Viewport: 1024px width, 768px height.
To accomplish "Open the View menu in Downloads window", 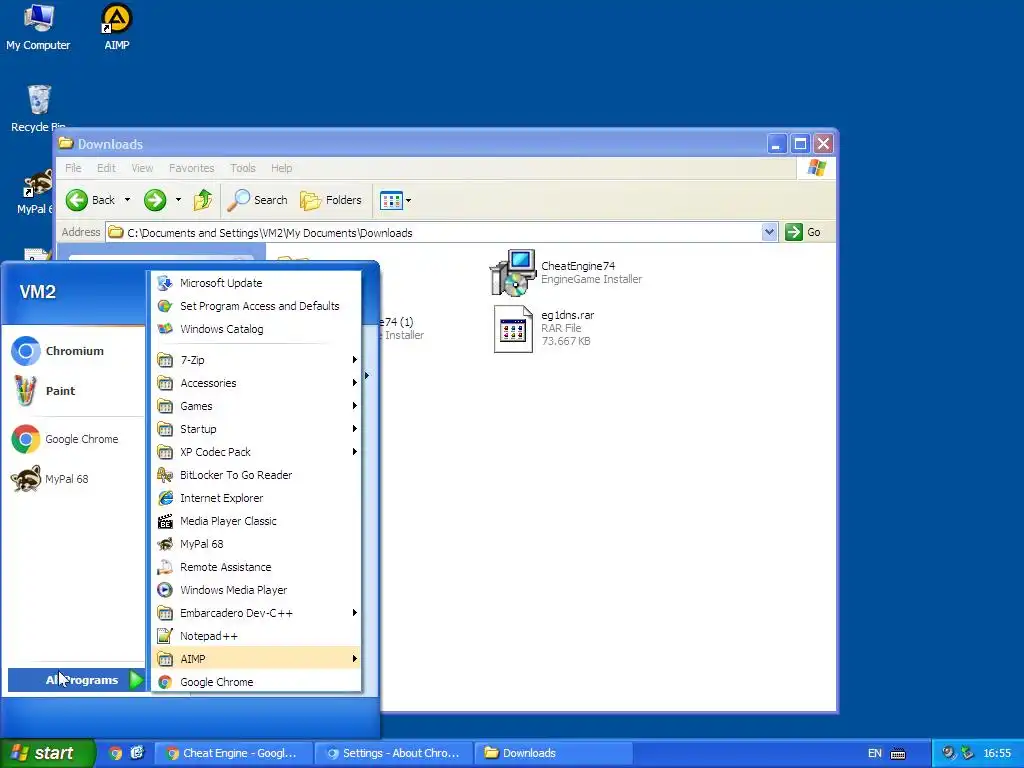I will tap(142, 168).
